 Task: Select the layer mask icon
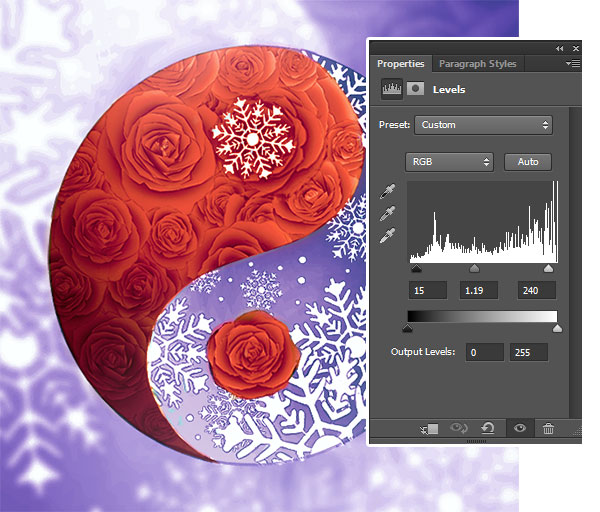[415, 89]
